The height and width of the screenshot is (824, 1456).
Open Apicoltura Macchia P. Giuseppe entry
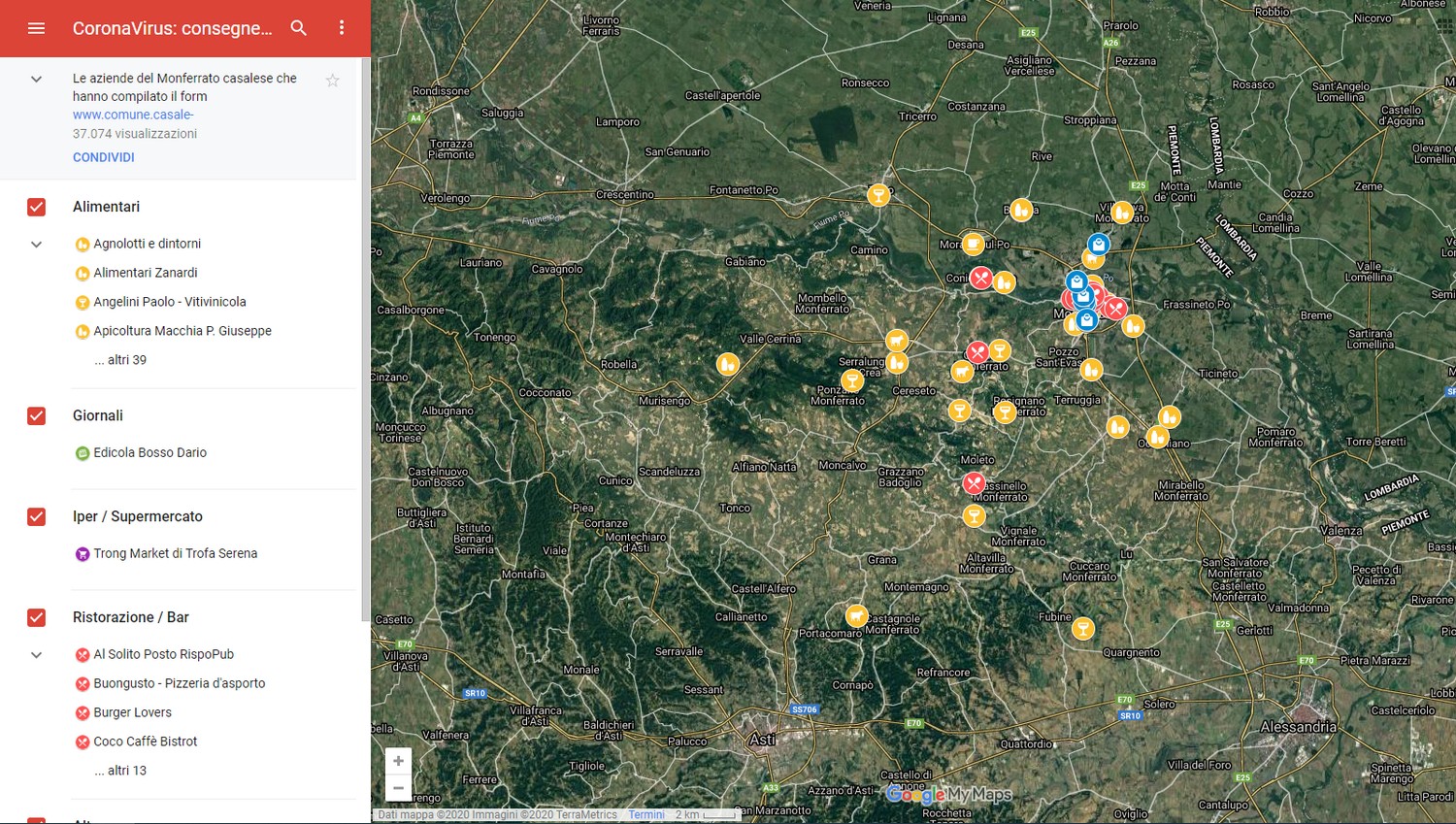click(182, 331)
